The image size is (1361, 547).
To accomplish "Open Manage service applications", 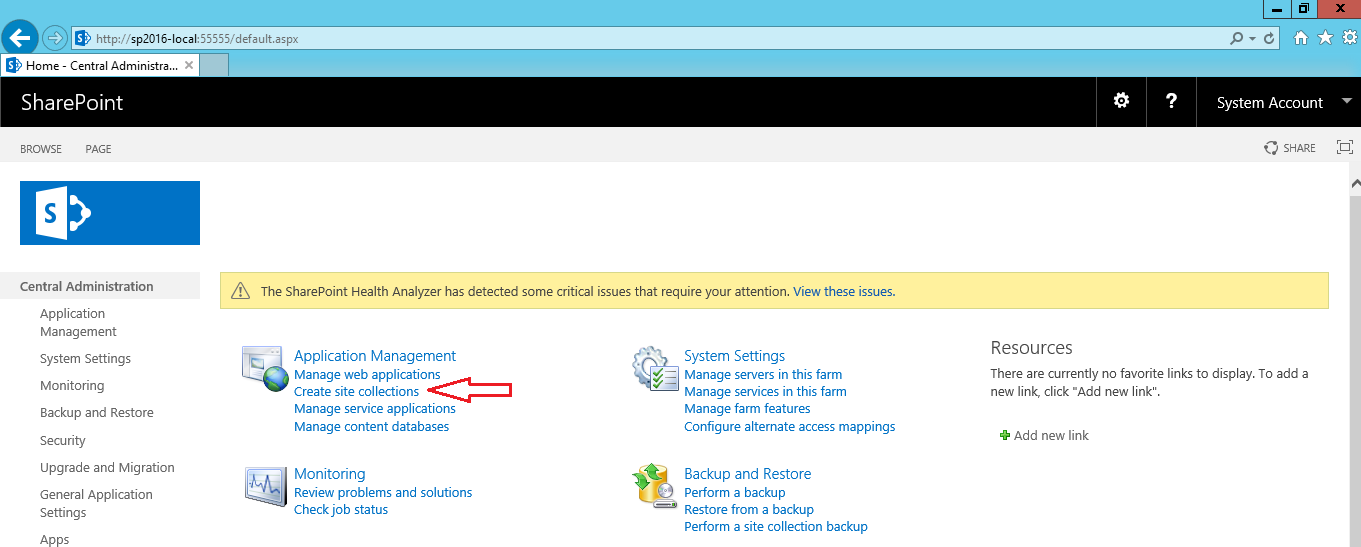I will 375,408.
